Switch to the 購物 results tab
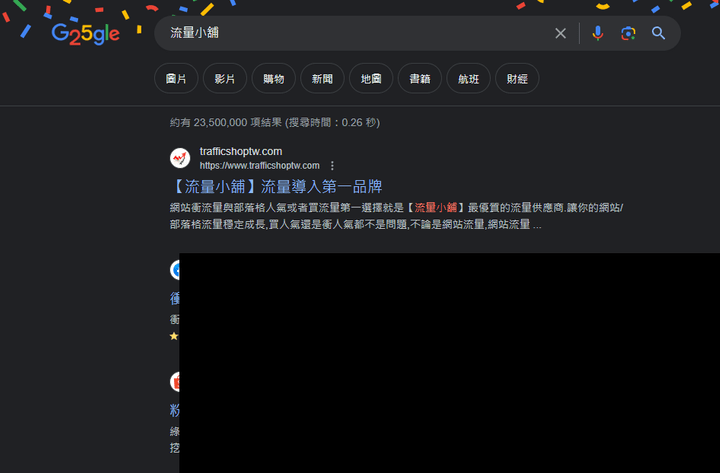The image size is (720, 473). click(274, 79)
